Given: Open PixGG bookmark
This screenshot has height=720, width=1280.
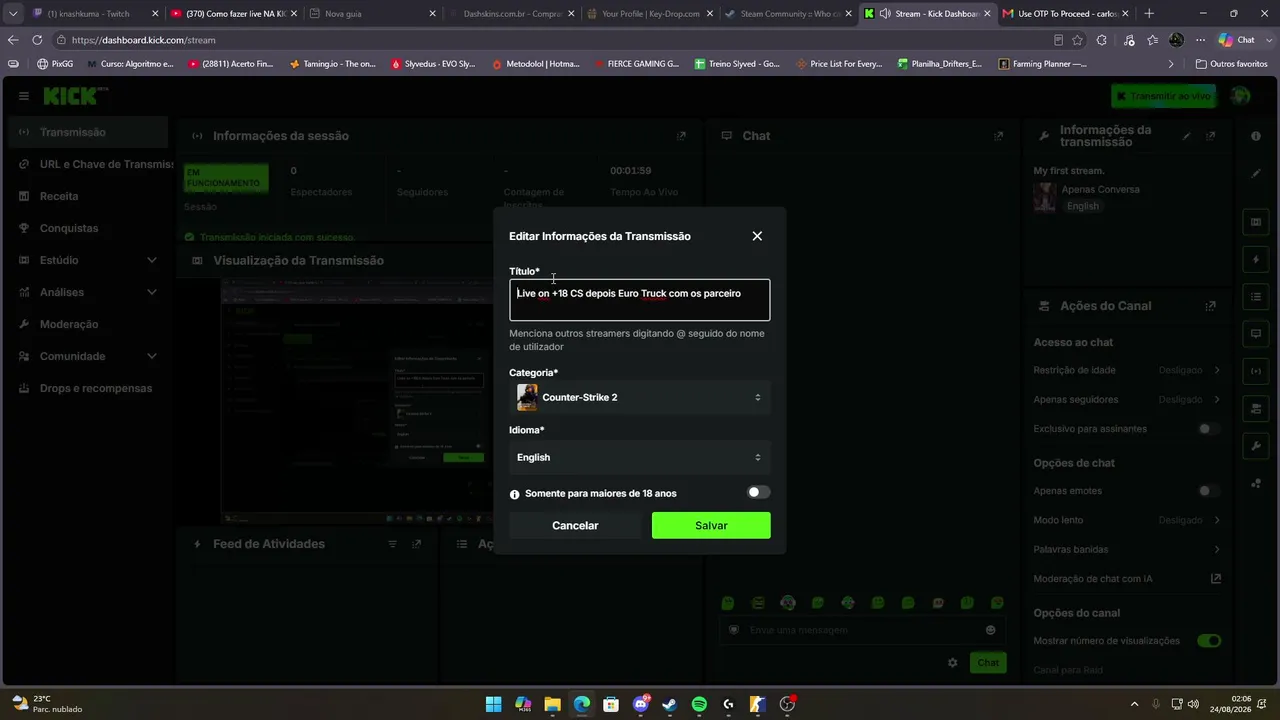Looking at the screenshot, I should tap(55, 63).
